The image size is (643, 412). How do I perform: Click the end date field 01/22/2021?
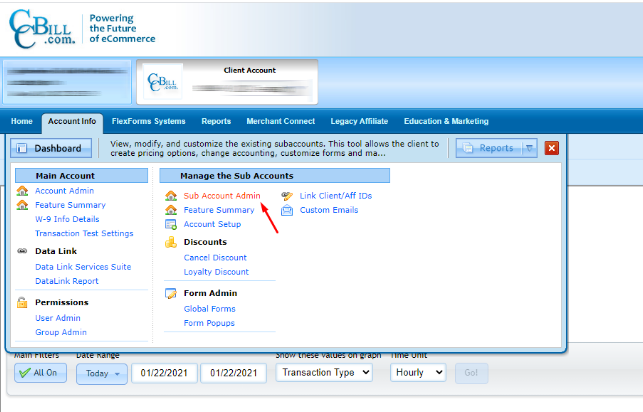pyautogui.click(x=234, y=373)
